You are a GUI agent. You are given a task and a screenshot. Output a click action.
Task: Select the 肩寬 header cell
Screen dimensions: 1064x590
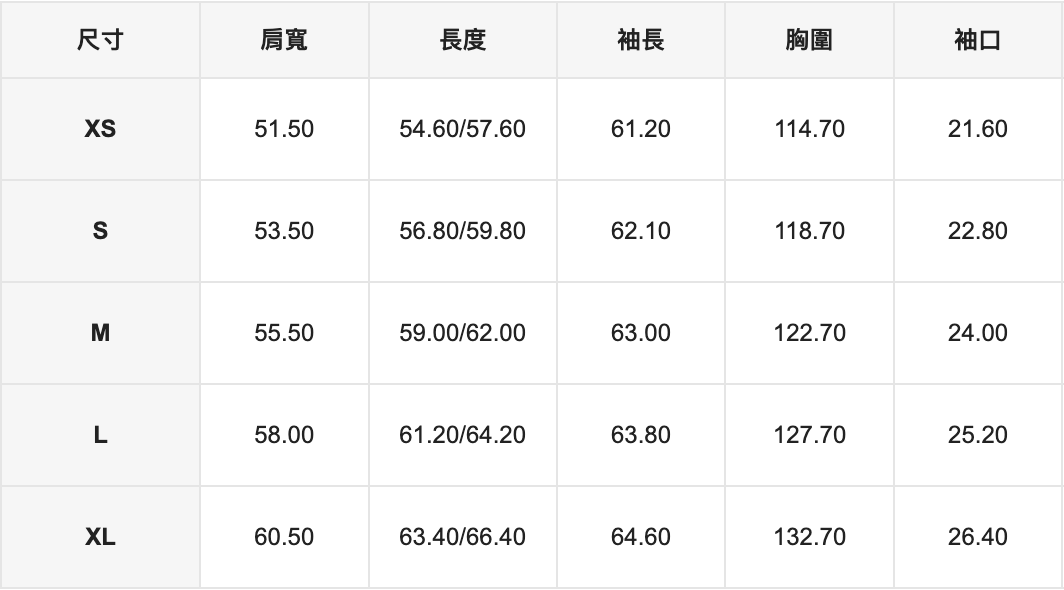pyautogui.click(x=284, y=40)
